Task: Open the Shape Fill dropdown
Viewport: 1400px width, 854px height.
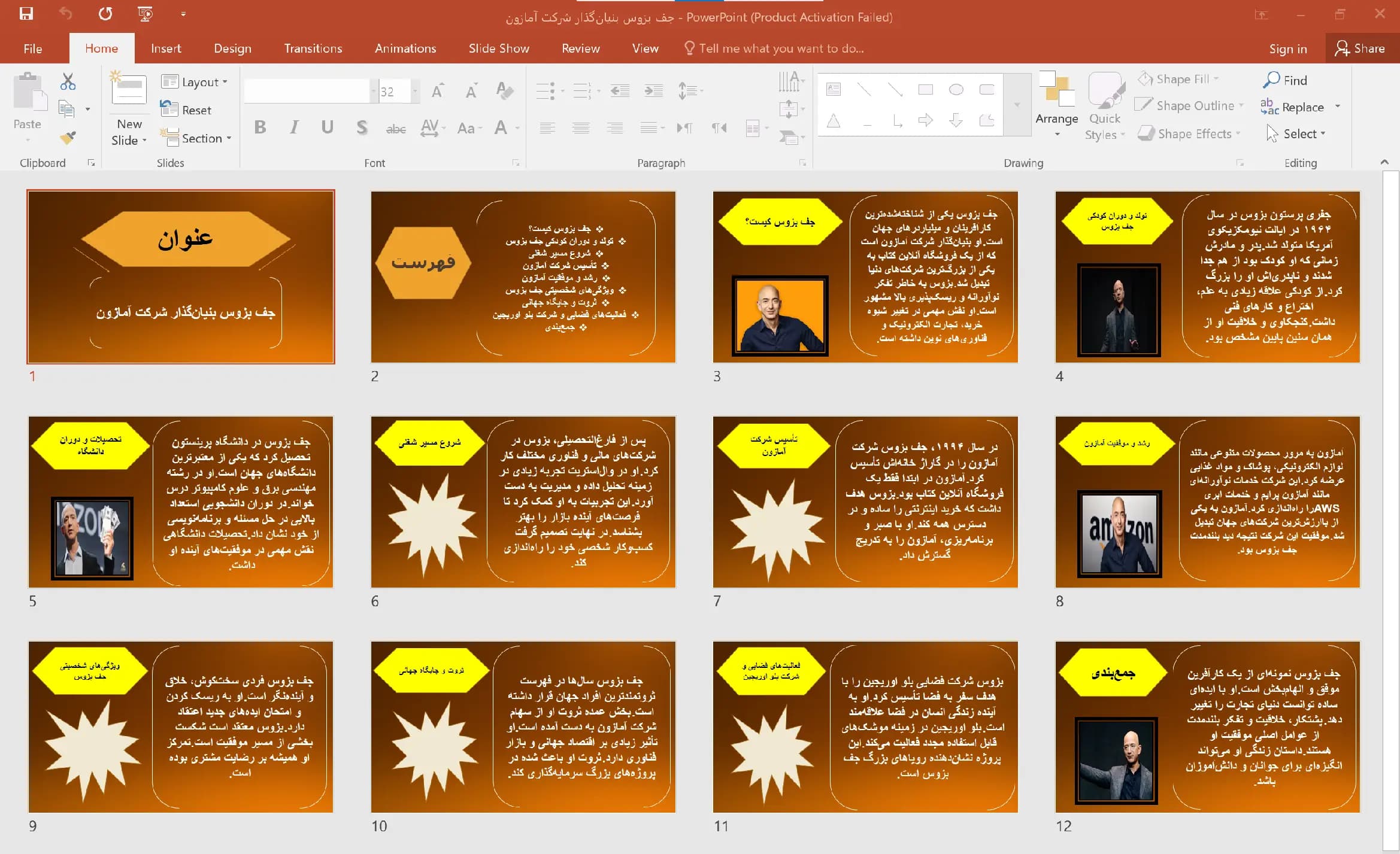Action: pos(1178,79)
